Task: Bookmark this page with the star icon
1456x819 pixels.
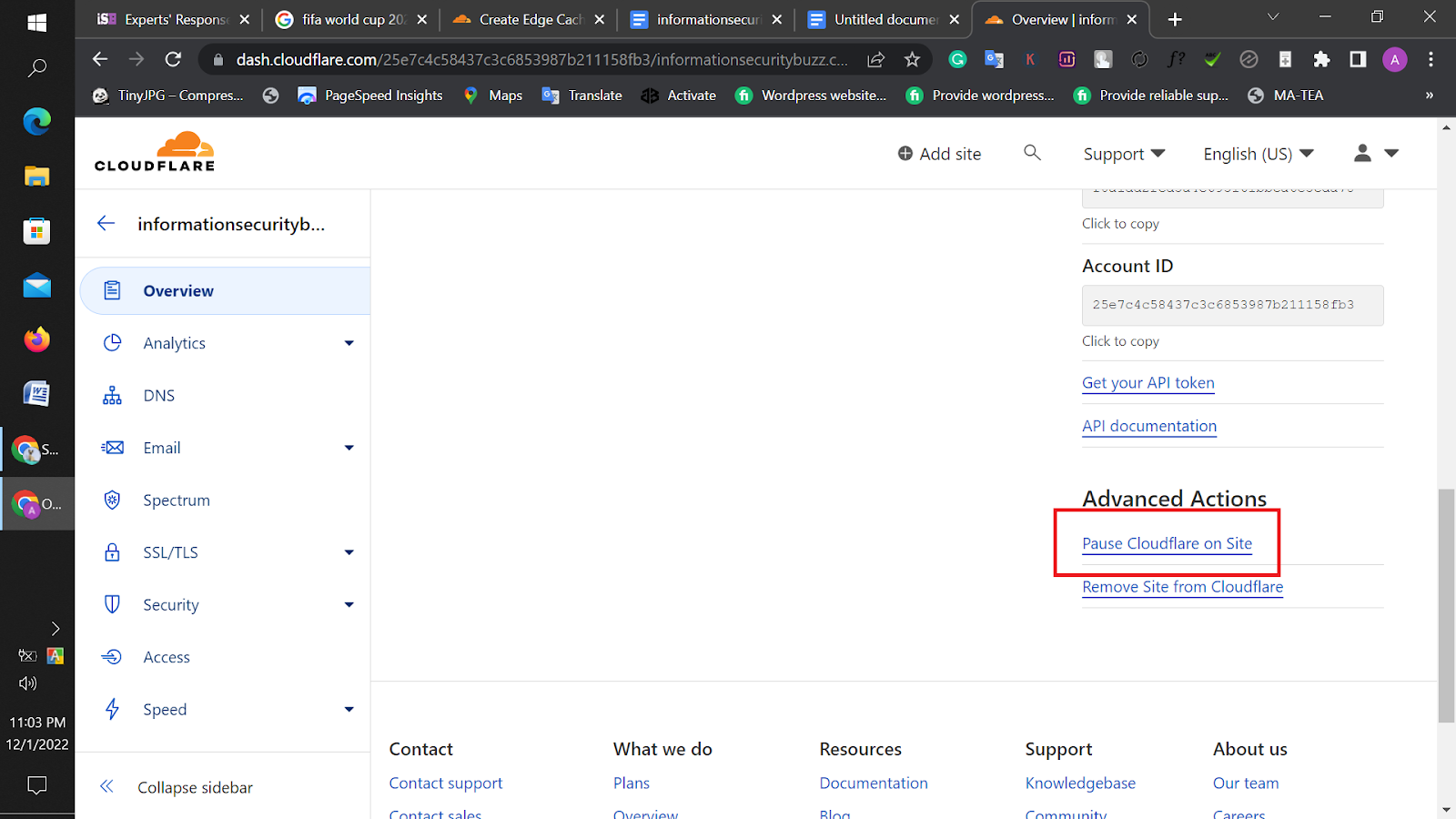Action: (913, 59)
